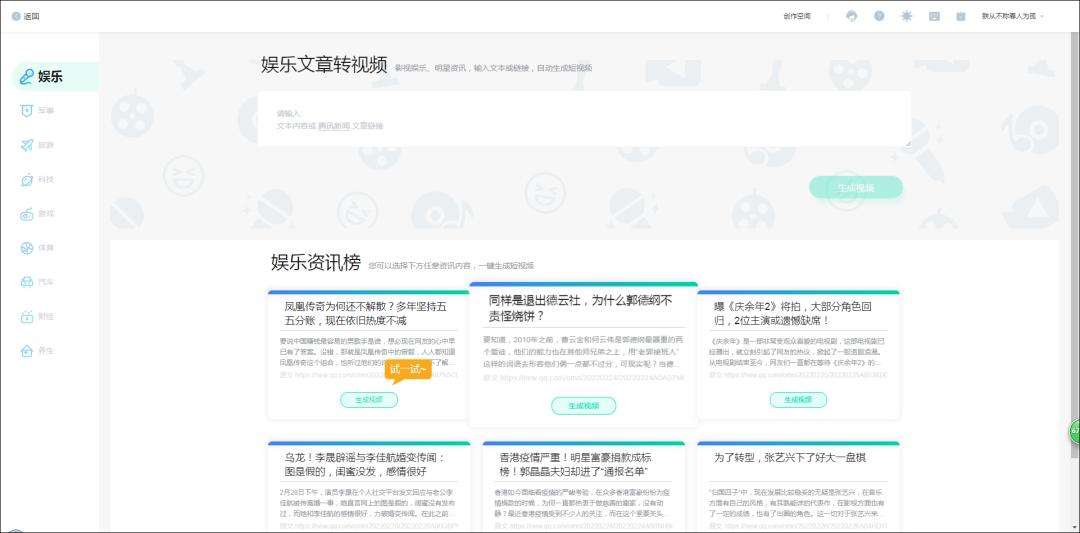The image size is (1080, 533).
Task: Click the source URL under 凤凰传奇 card
Action: (x=368, y=375)
